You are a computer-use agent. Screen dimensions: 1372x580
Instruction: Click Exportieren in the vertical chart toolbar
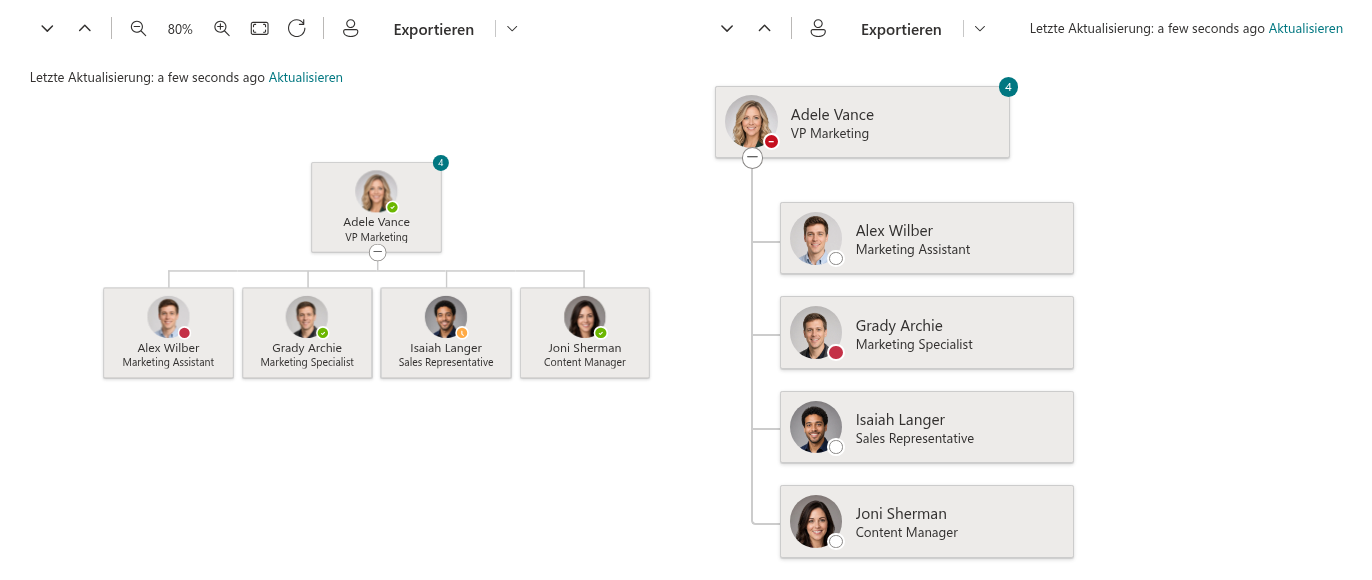(x=901, y=30)
